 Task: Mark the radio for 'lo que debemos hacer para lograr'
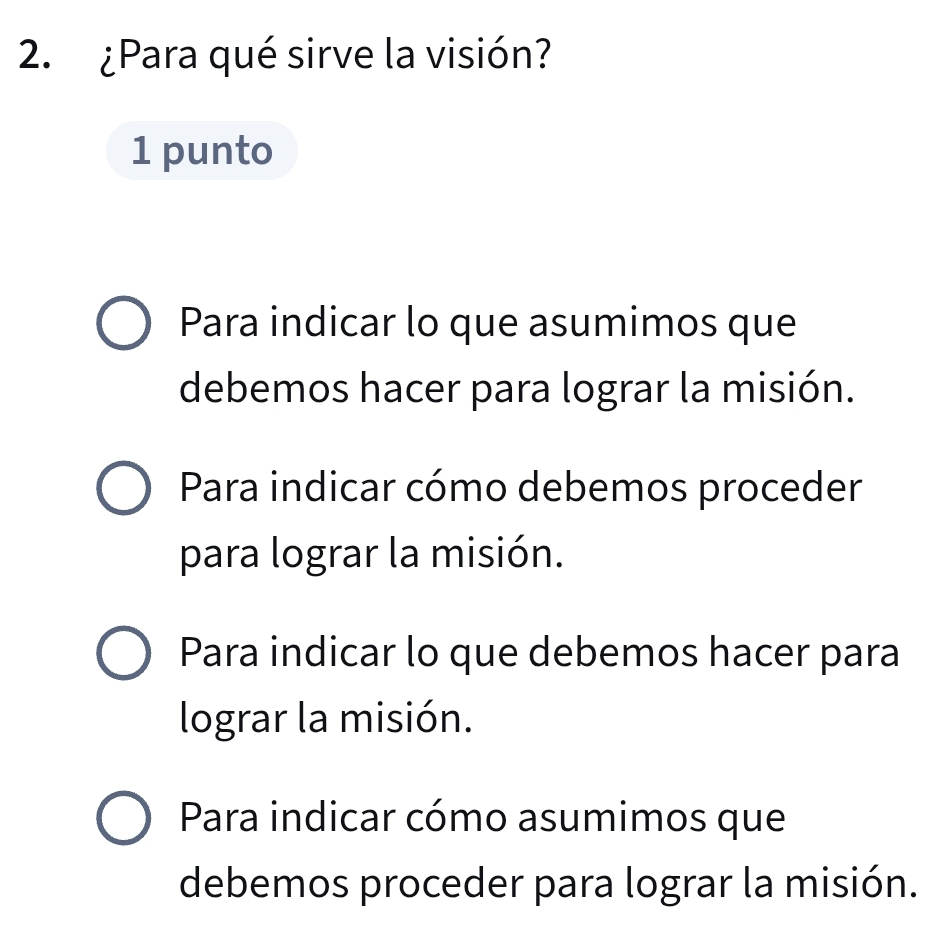(x=126, y=654)
